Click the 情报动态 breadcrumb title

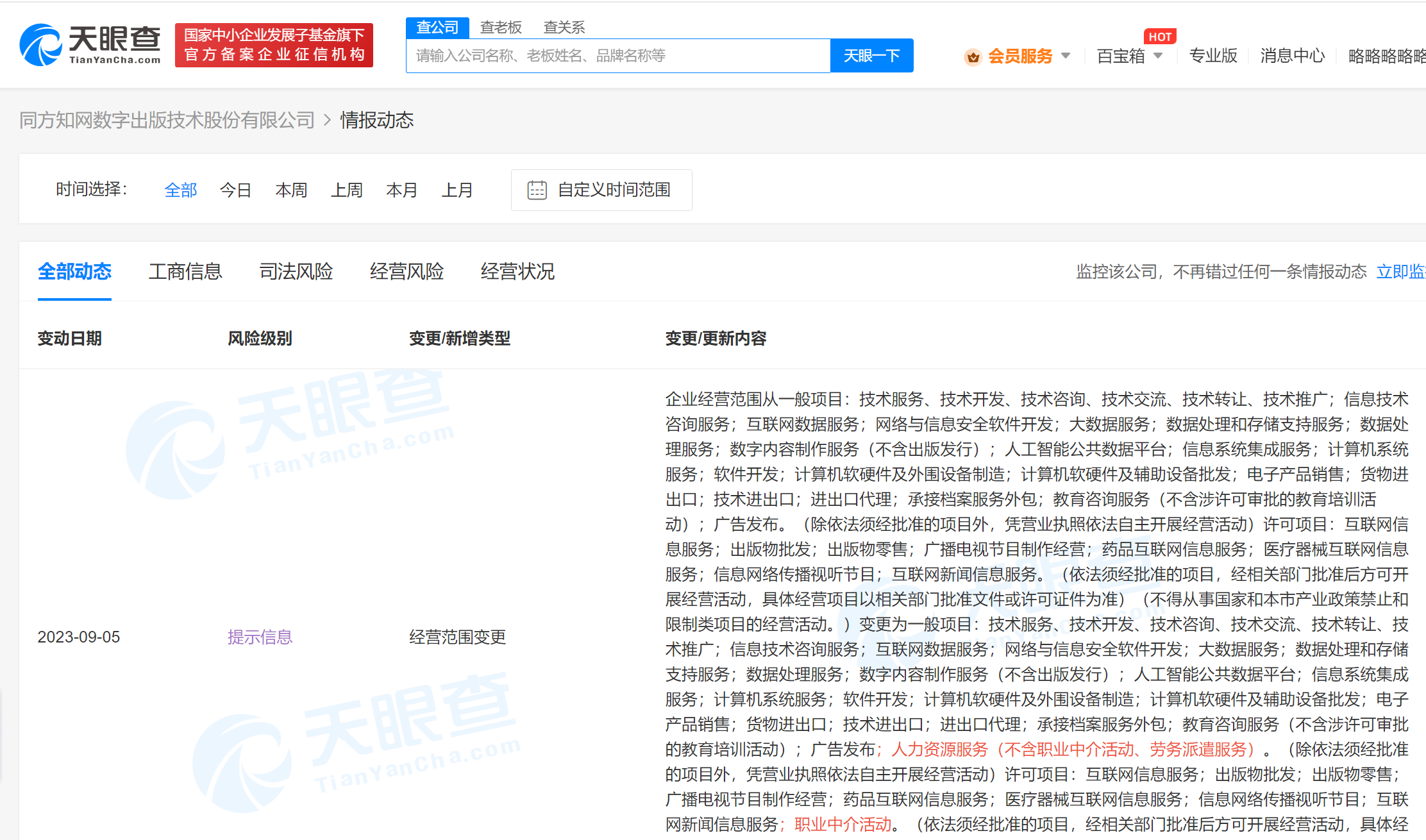click(377, 120)
